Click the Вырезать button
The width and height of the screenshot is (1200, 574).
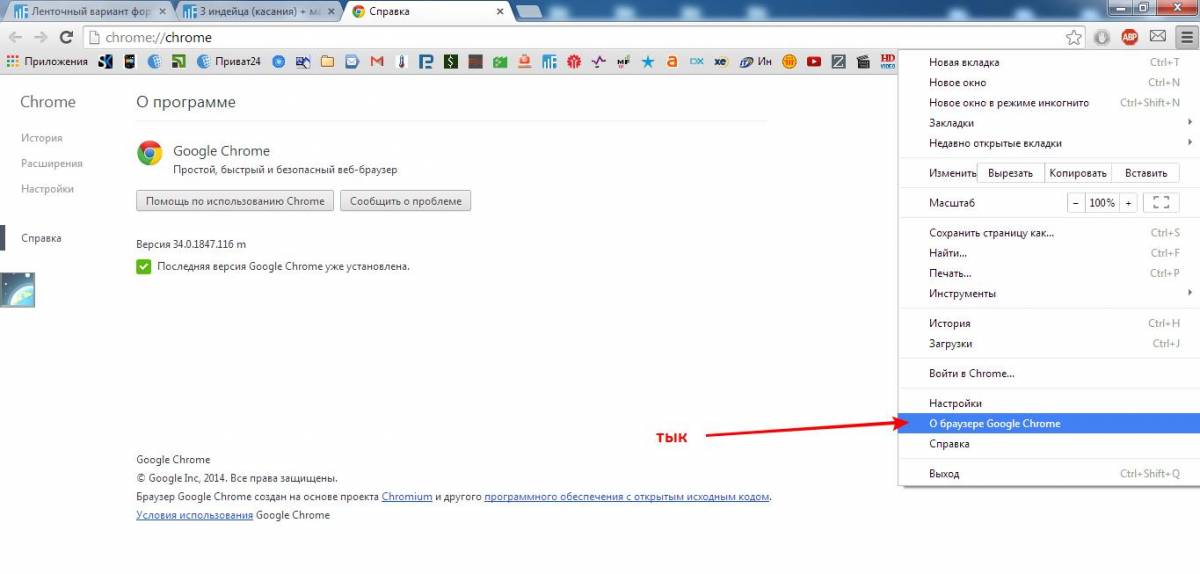(x=1010, y=173)
